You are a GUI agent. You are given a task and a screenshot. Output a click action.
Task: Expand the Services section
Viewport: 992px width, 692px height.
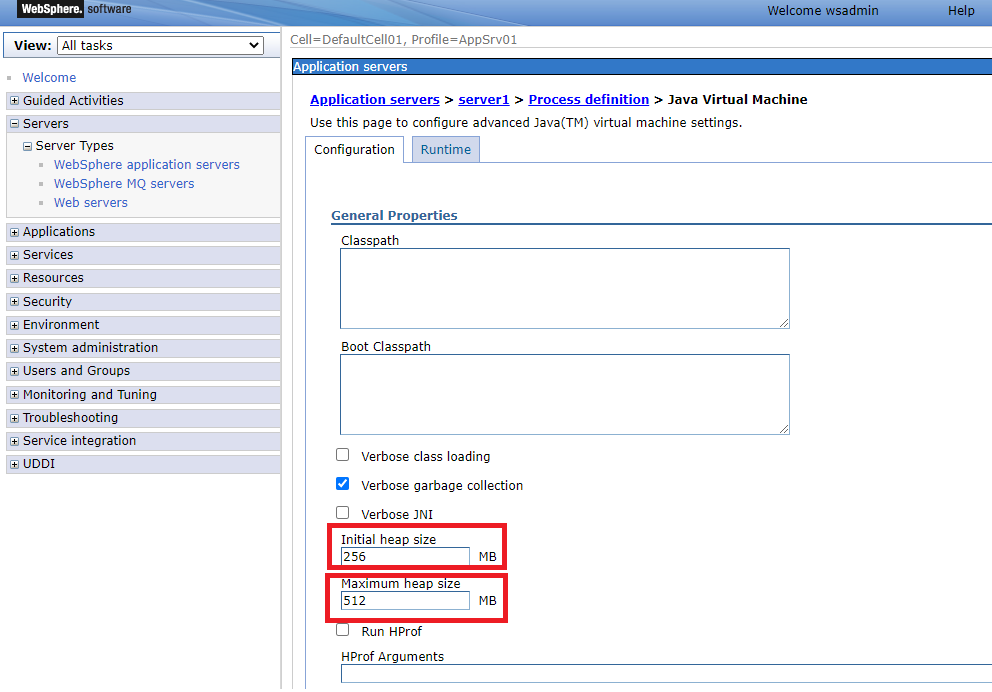(15, 255)
